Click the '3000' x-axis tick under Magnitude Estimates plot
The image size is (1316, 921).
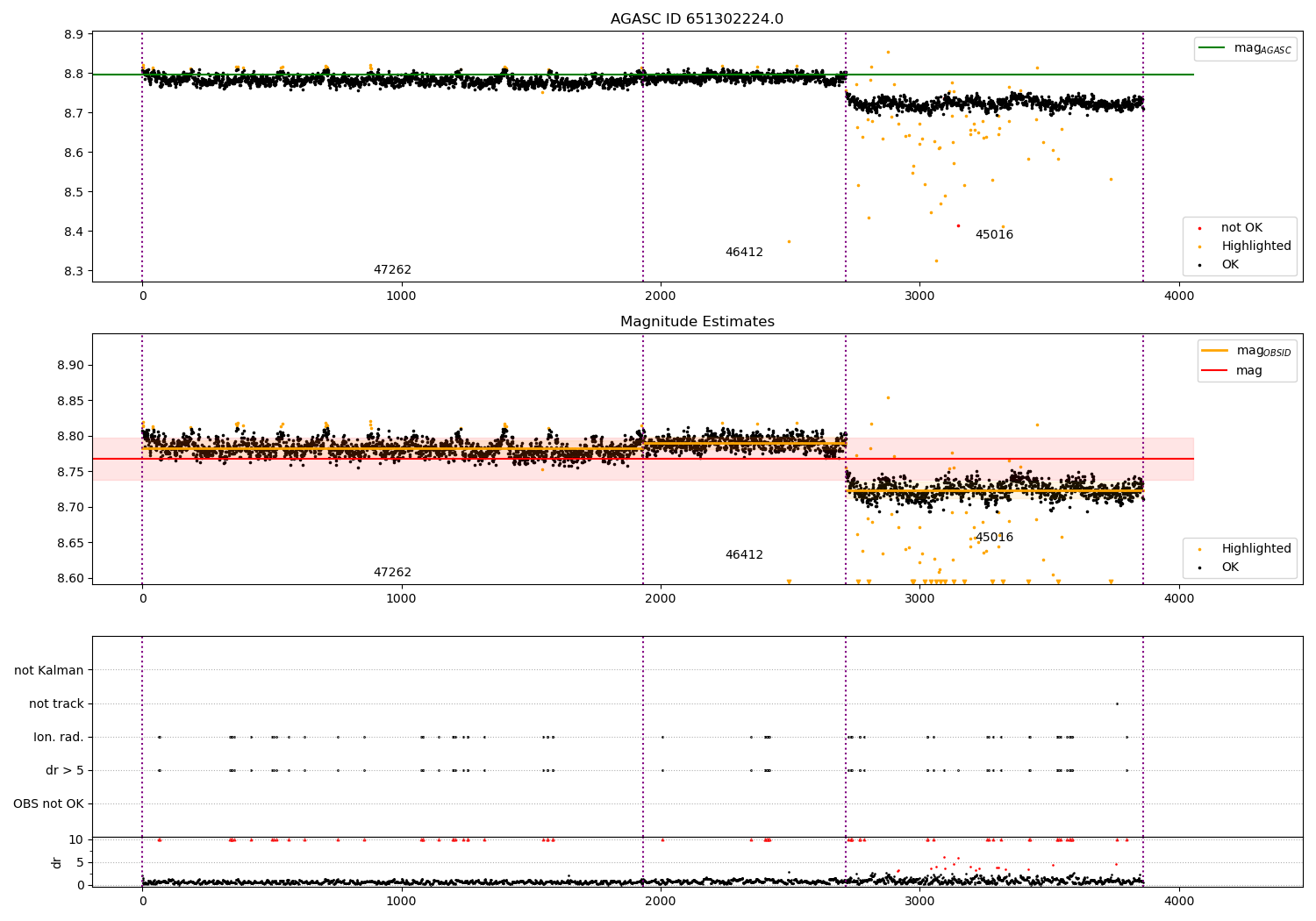[x=919, y=598]
